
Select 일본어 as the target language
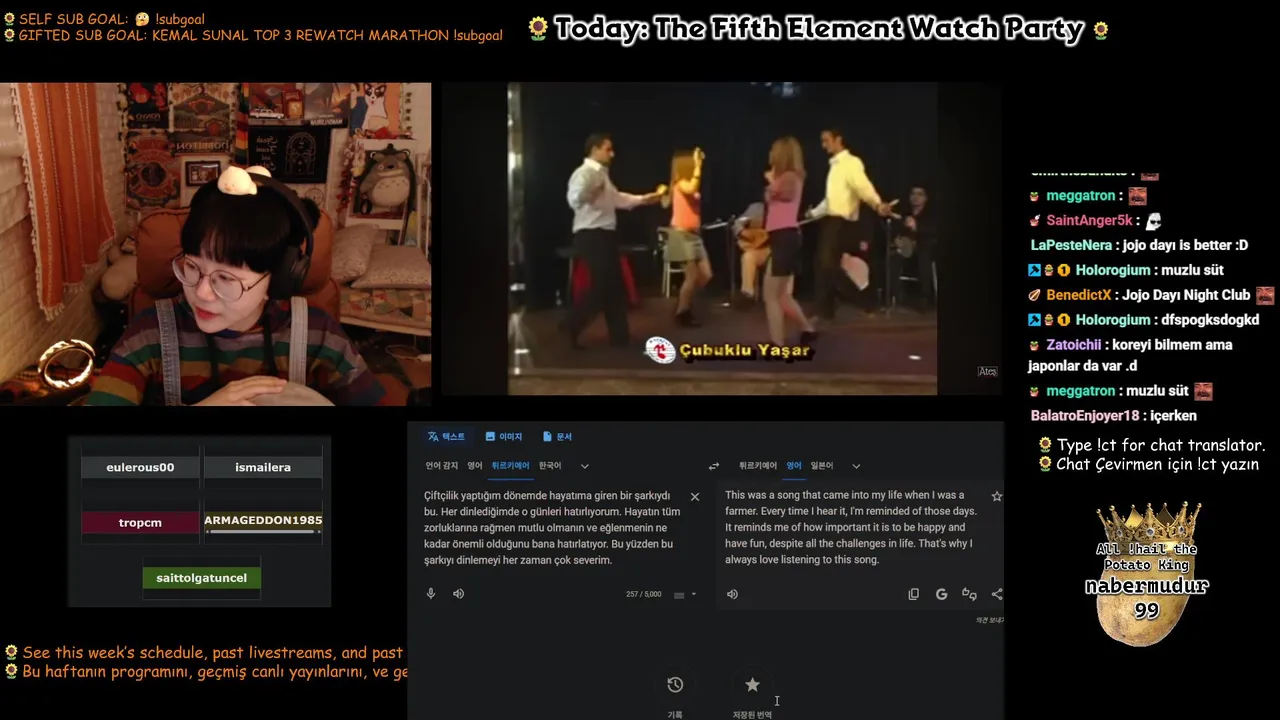822,466
